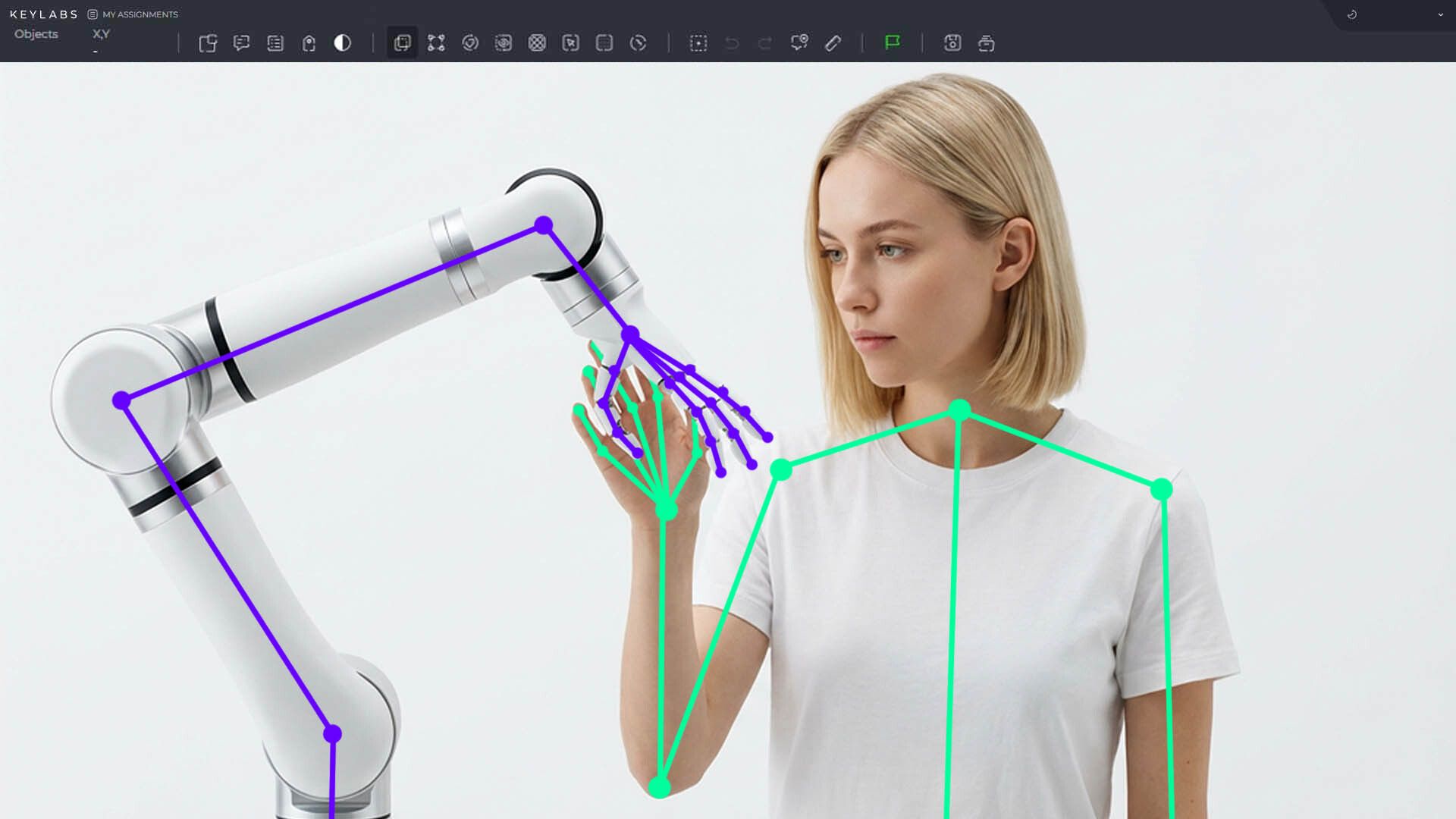The image size is (1456, 819).
Task: Select the purple robot wrist keypoint
Action: coord(630,334)
